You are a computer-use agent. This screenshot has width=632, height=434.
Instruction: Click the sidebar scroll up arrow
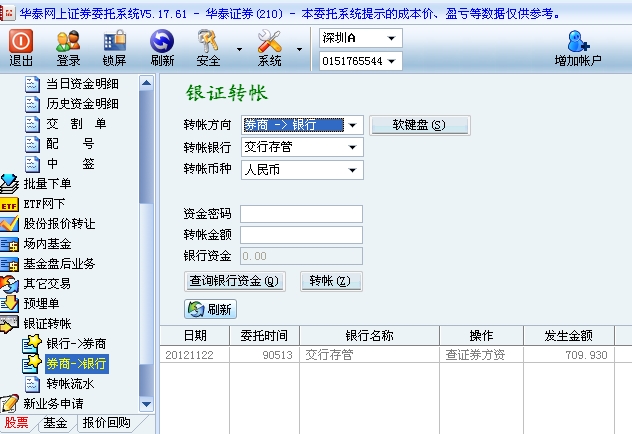click(x=146, y=83)
